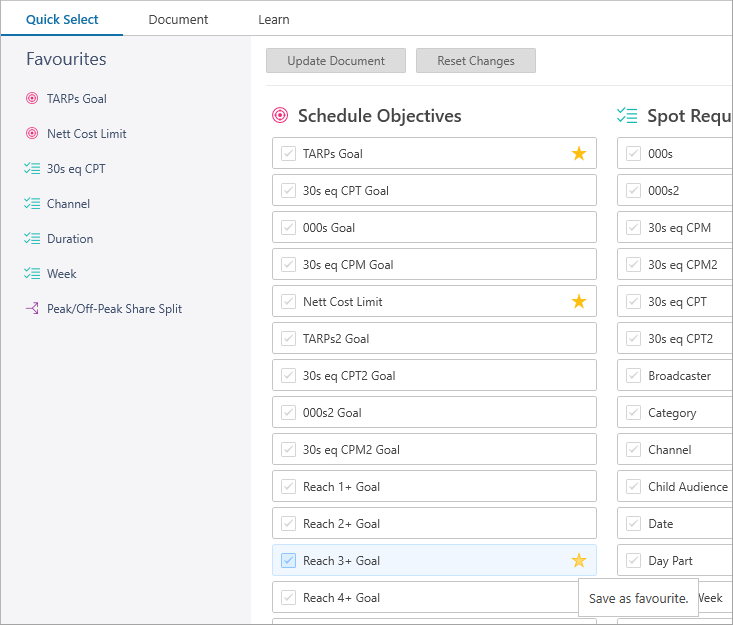
Task: Tick the Child Audience checkbox
Action: 633,486
